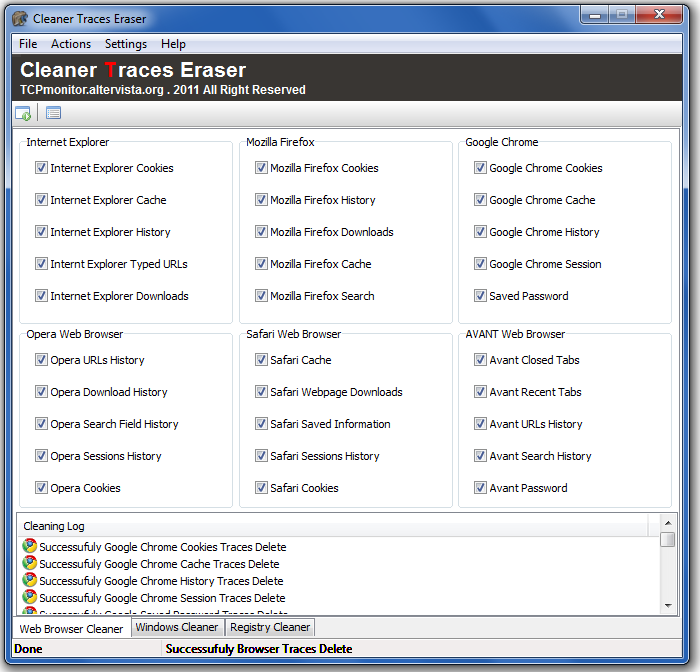Switch to Registry Cleaner tab
700x672 pixels.
point(270,627)
